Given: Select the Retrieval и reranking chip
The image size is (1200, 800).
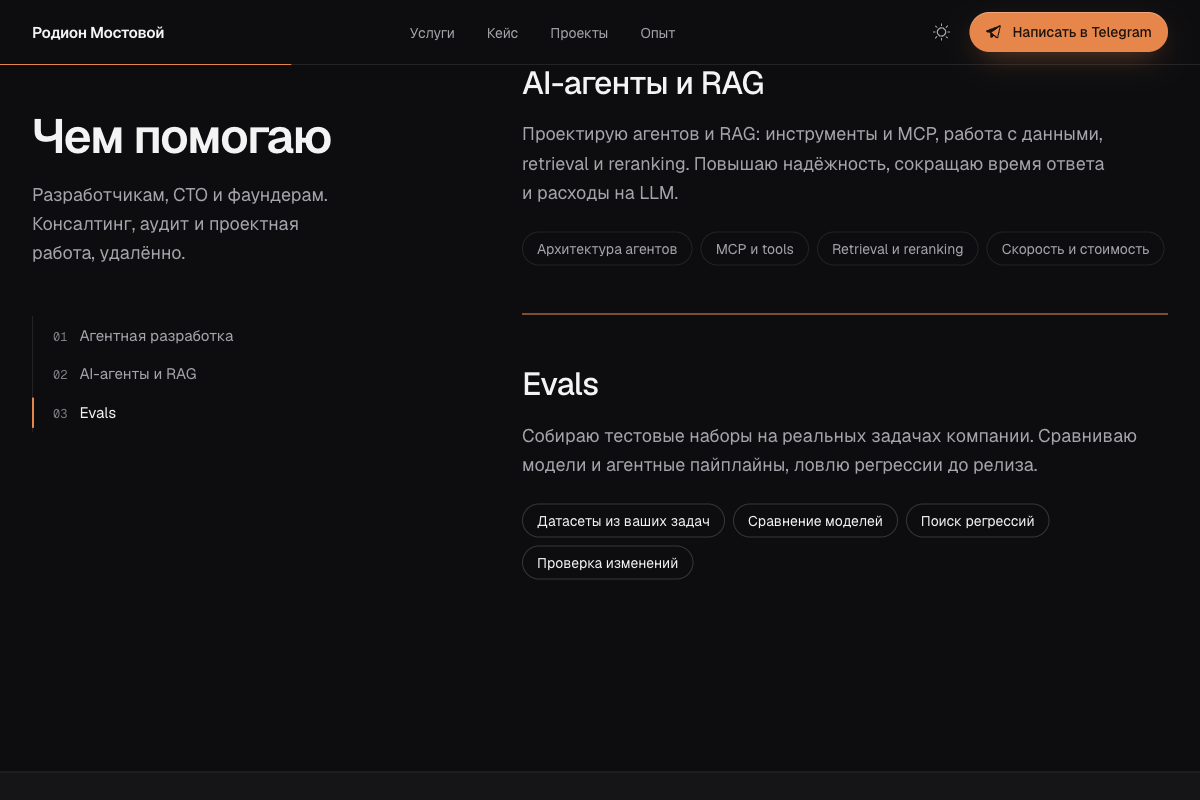Looking at the screenshot, I should 898,249.
